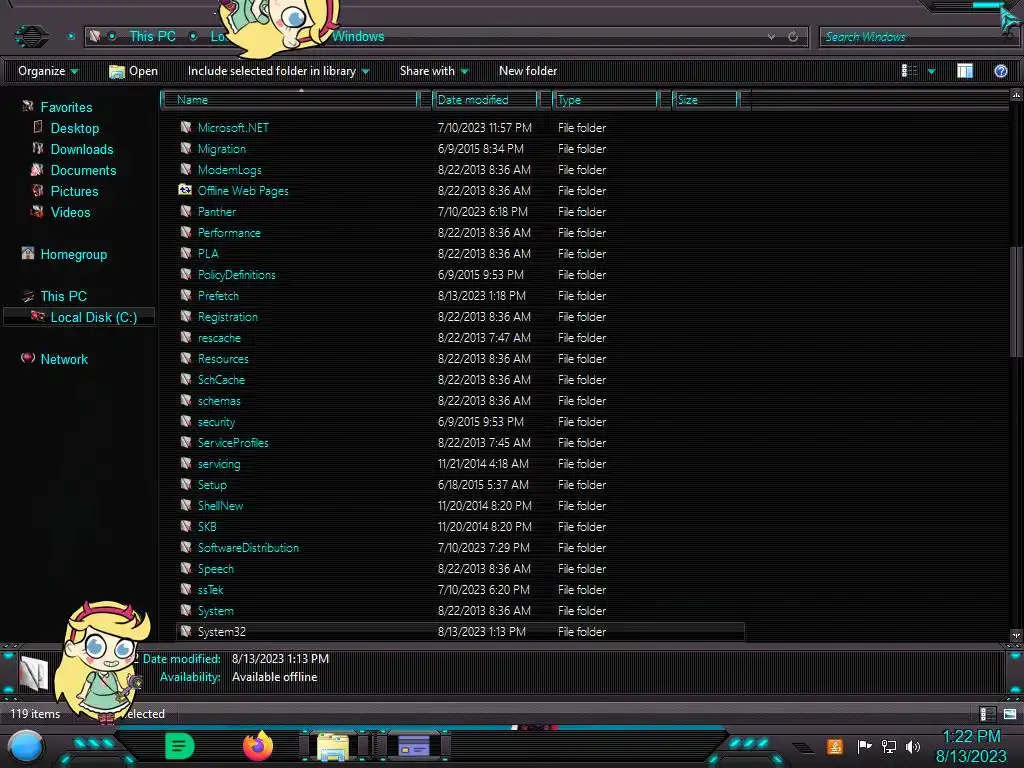1024x768 pixels.
Task: Click the back navigation orb
Action: coord(31,37)
